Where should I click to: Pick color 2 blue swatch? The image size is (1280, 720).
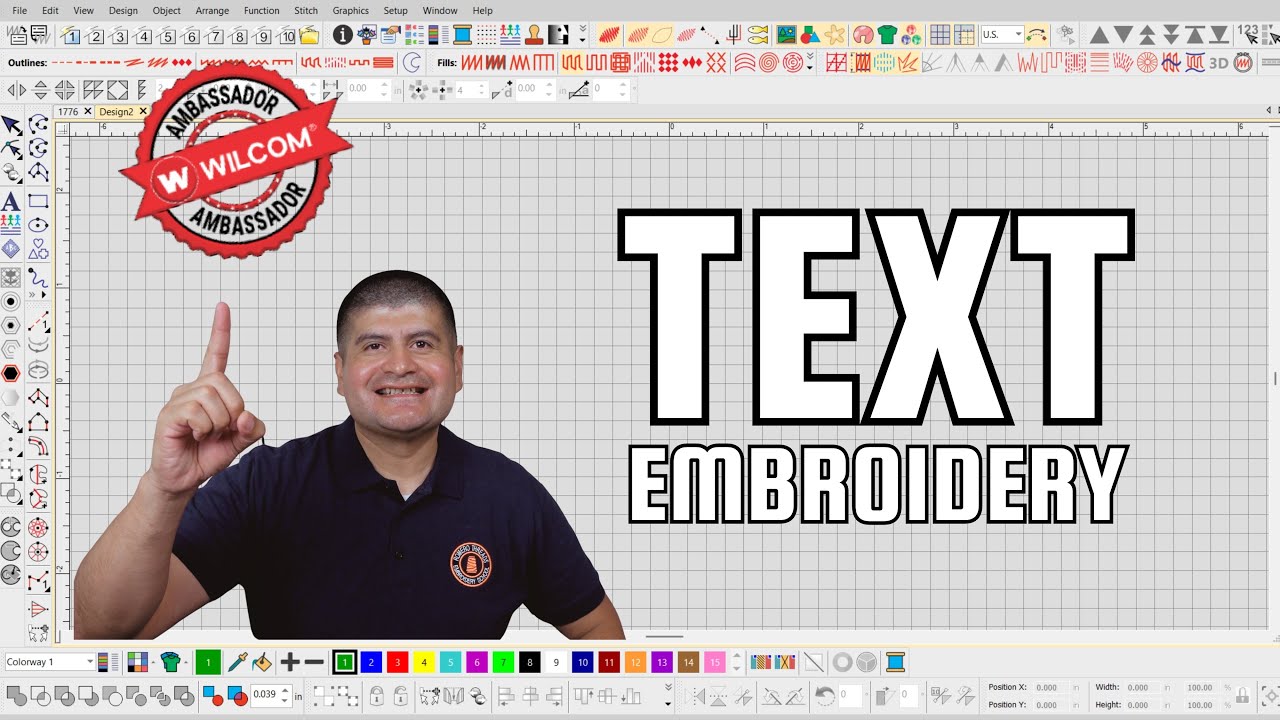point(371,662)
